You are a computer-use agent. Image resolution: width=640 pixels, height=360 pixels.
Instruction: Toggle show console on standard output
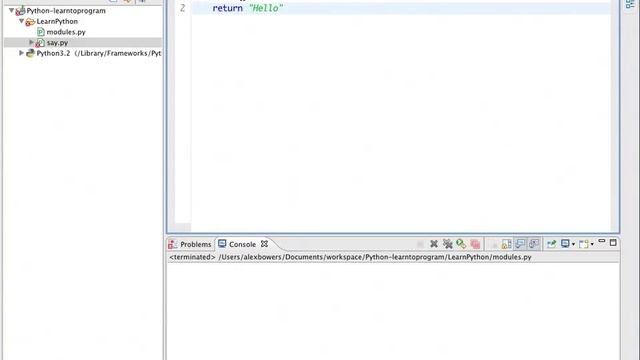tap(520, 244)
